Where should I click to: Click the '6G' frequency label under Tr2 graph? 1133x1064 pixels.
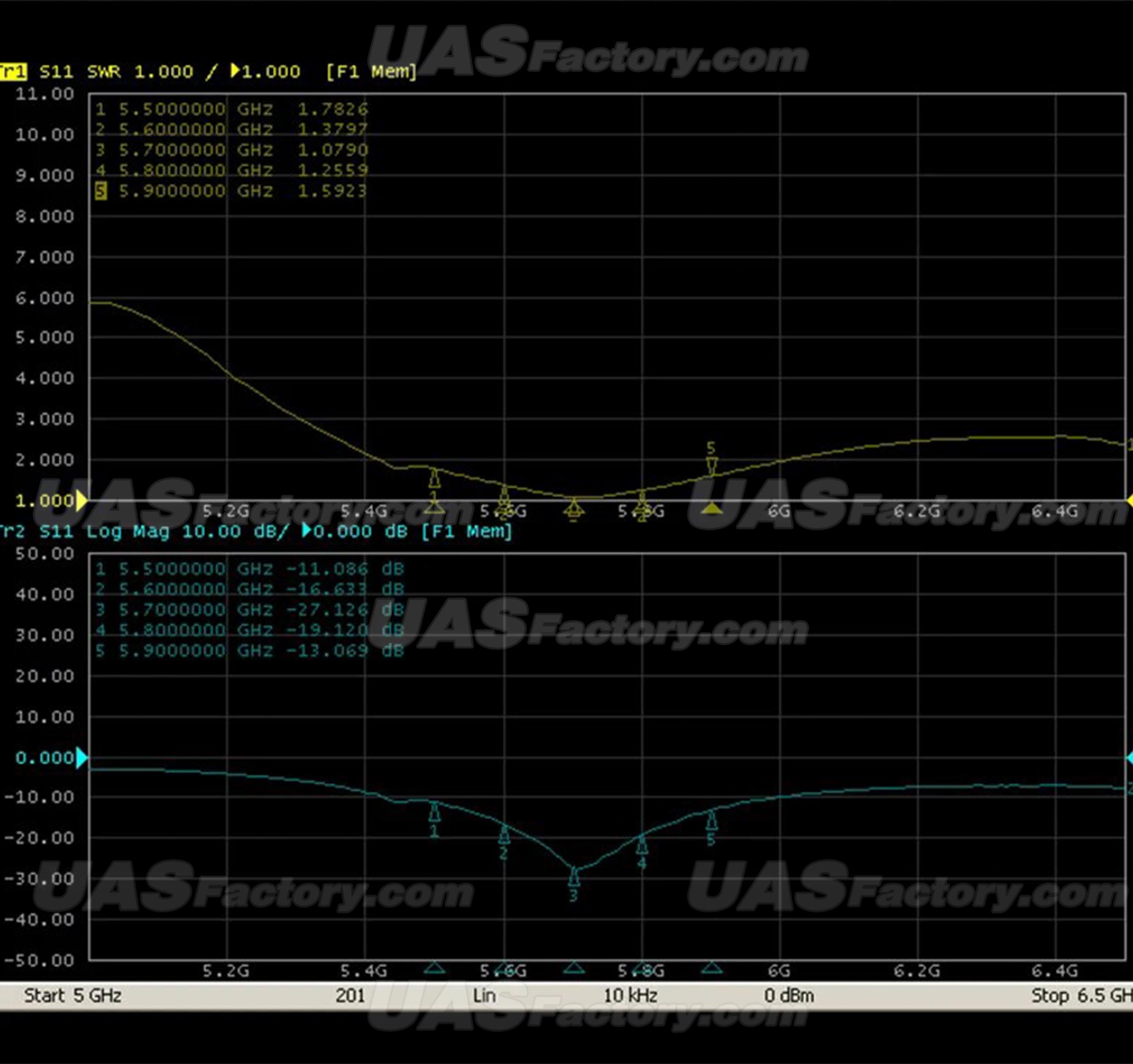pyautogui.click(x=779, y=971)
